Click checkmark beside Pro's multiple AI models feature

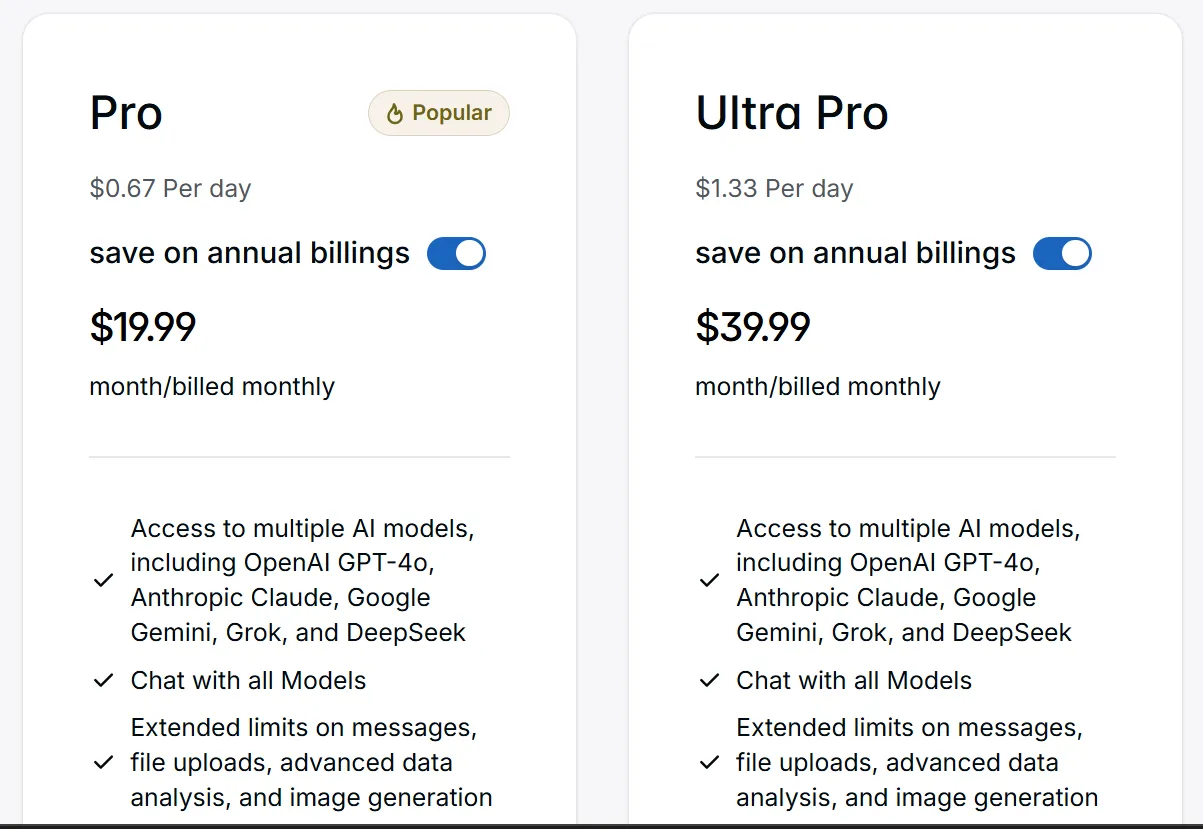(x=103, y=580)
